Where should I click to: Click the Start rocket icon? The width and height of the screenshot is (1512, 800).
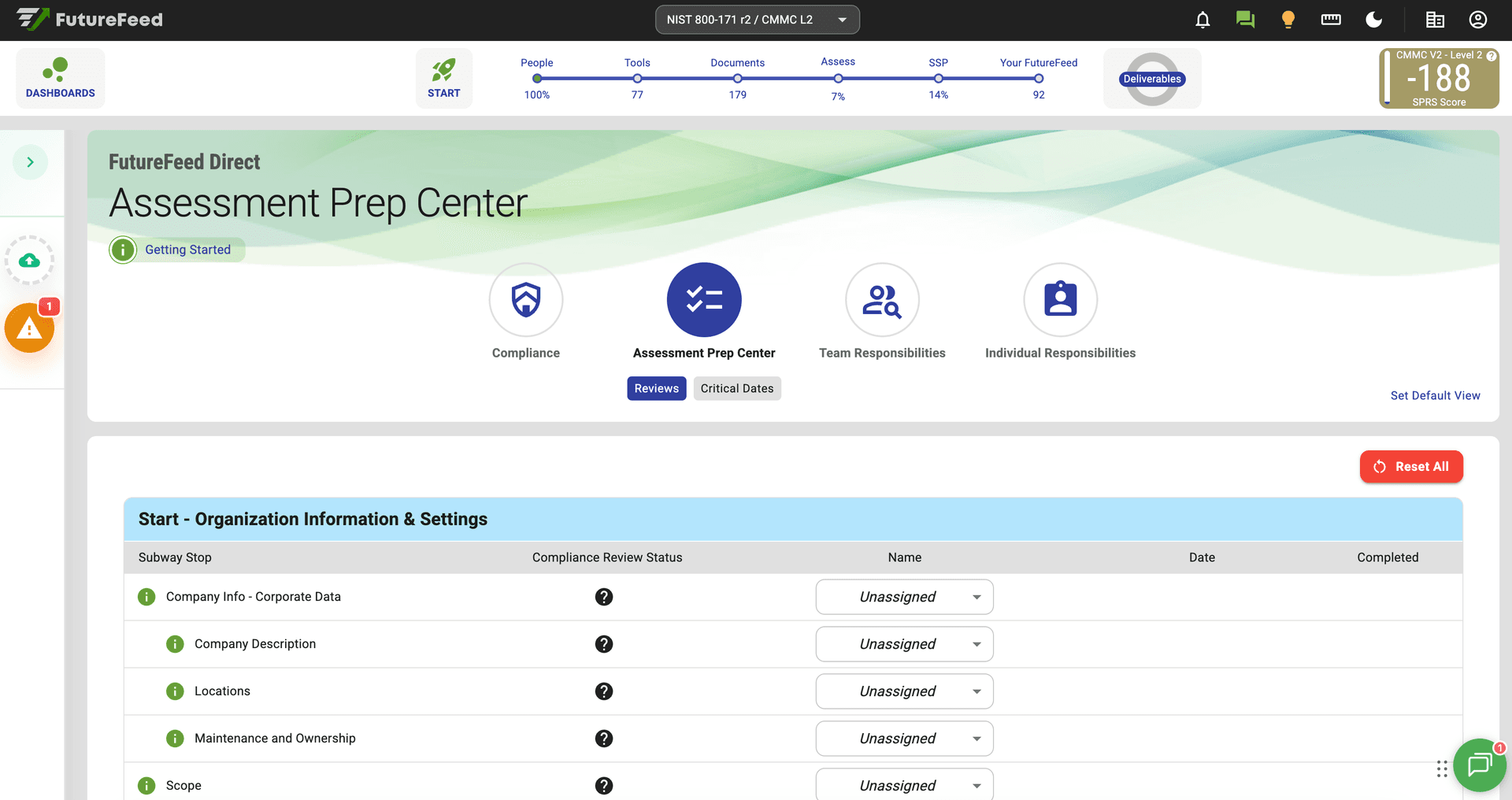(x=444, y=78)
